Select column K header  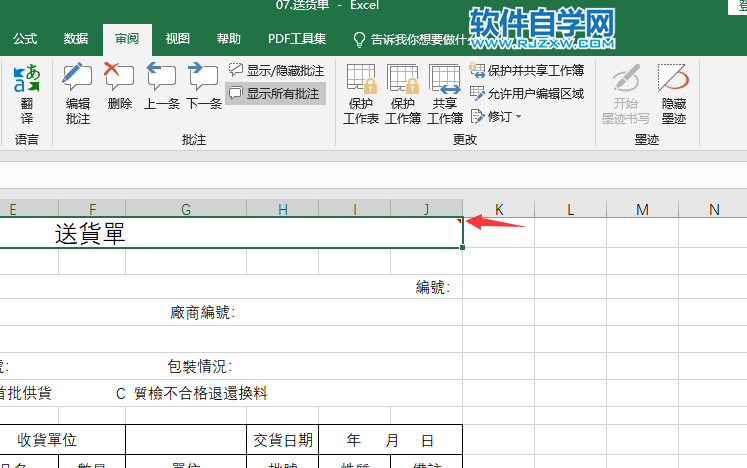(499, 209)
